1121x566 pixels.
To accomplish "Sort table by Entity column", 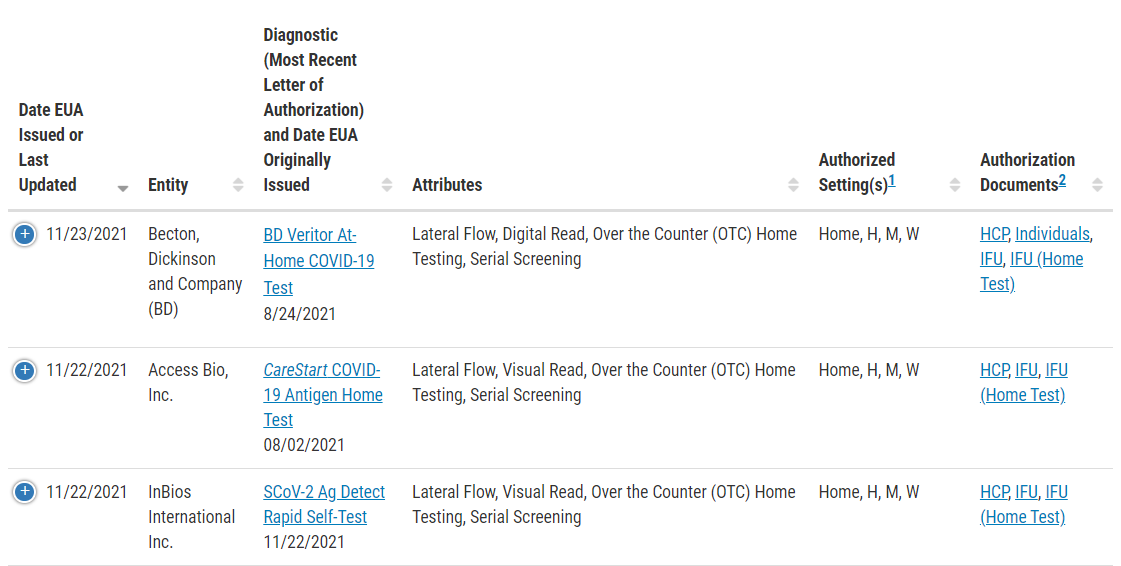I will coord(239,185).
